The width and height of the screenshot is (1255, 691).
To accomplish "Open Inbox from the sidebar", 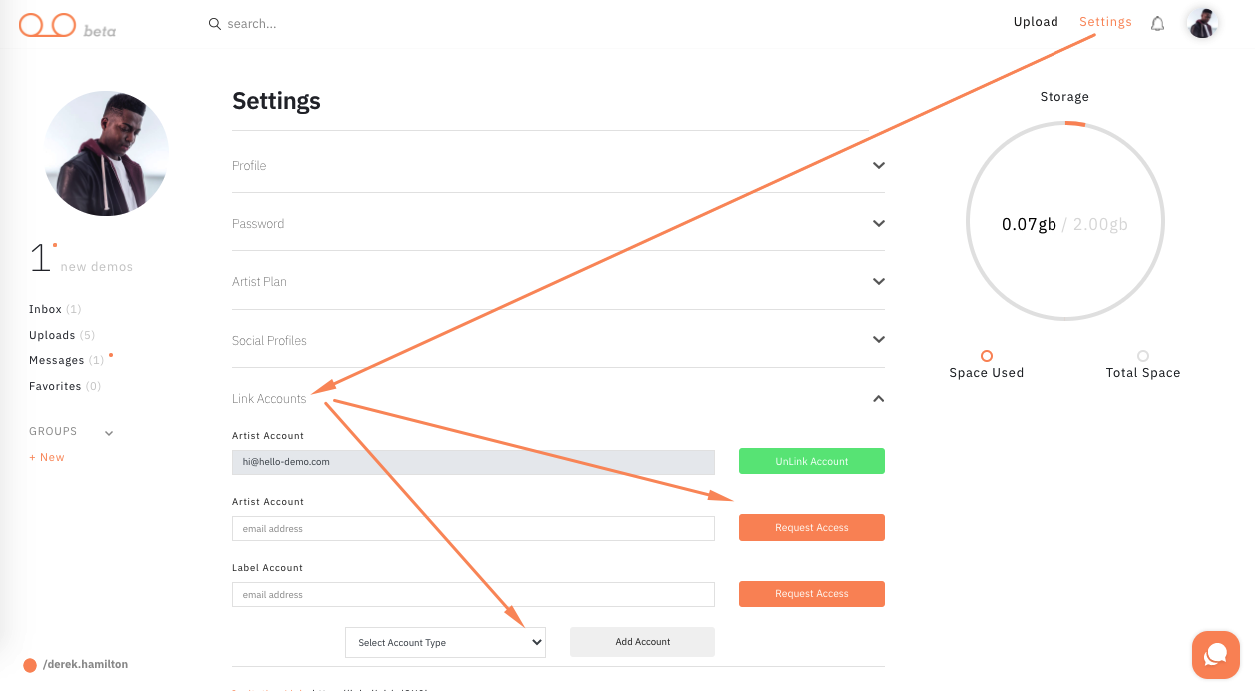I will tap(46, 310).
